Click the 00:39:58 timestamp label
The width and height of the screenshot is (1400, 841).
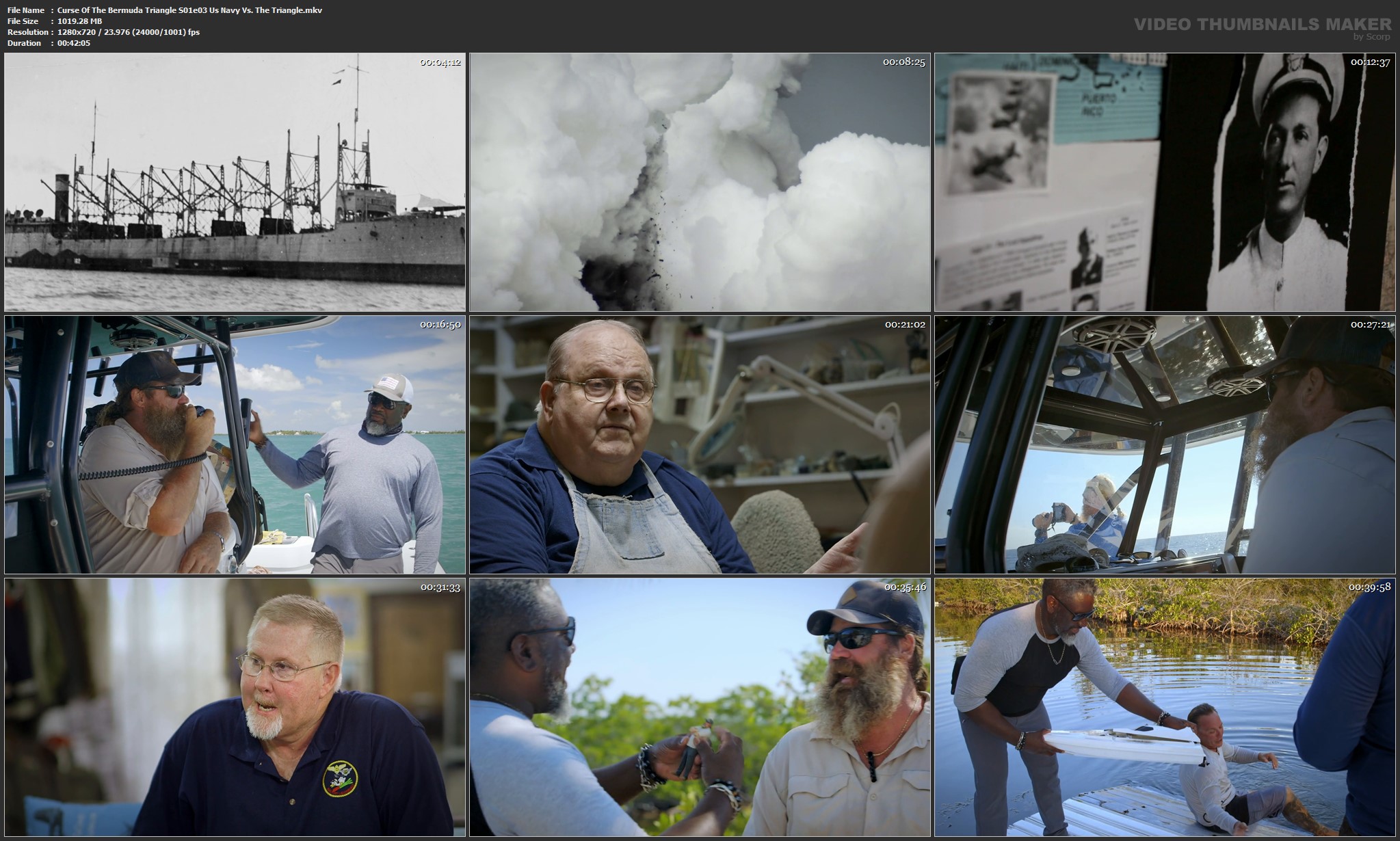pos(1369,587)
